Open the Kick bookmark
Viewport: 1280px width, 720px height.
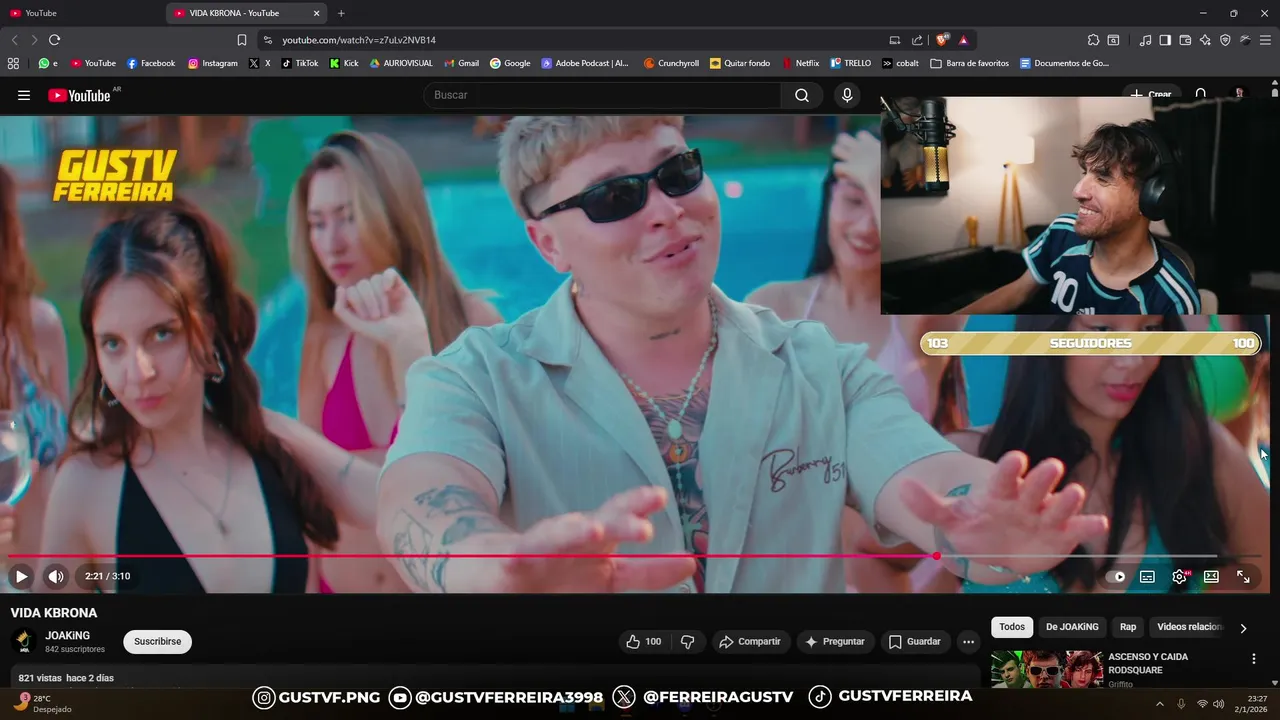[344, 63]
